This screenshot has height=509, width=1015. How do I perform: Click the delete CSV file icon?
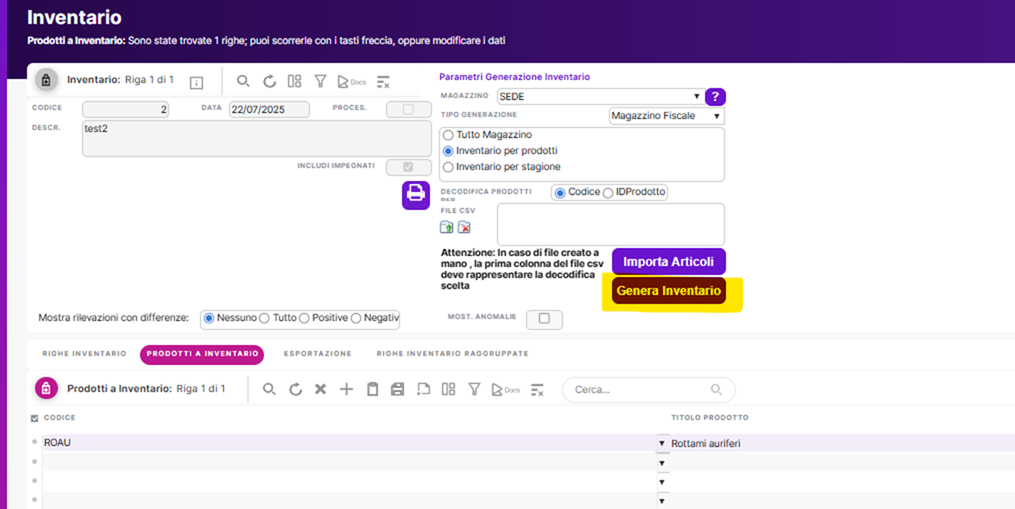tap(464, 228)
